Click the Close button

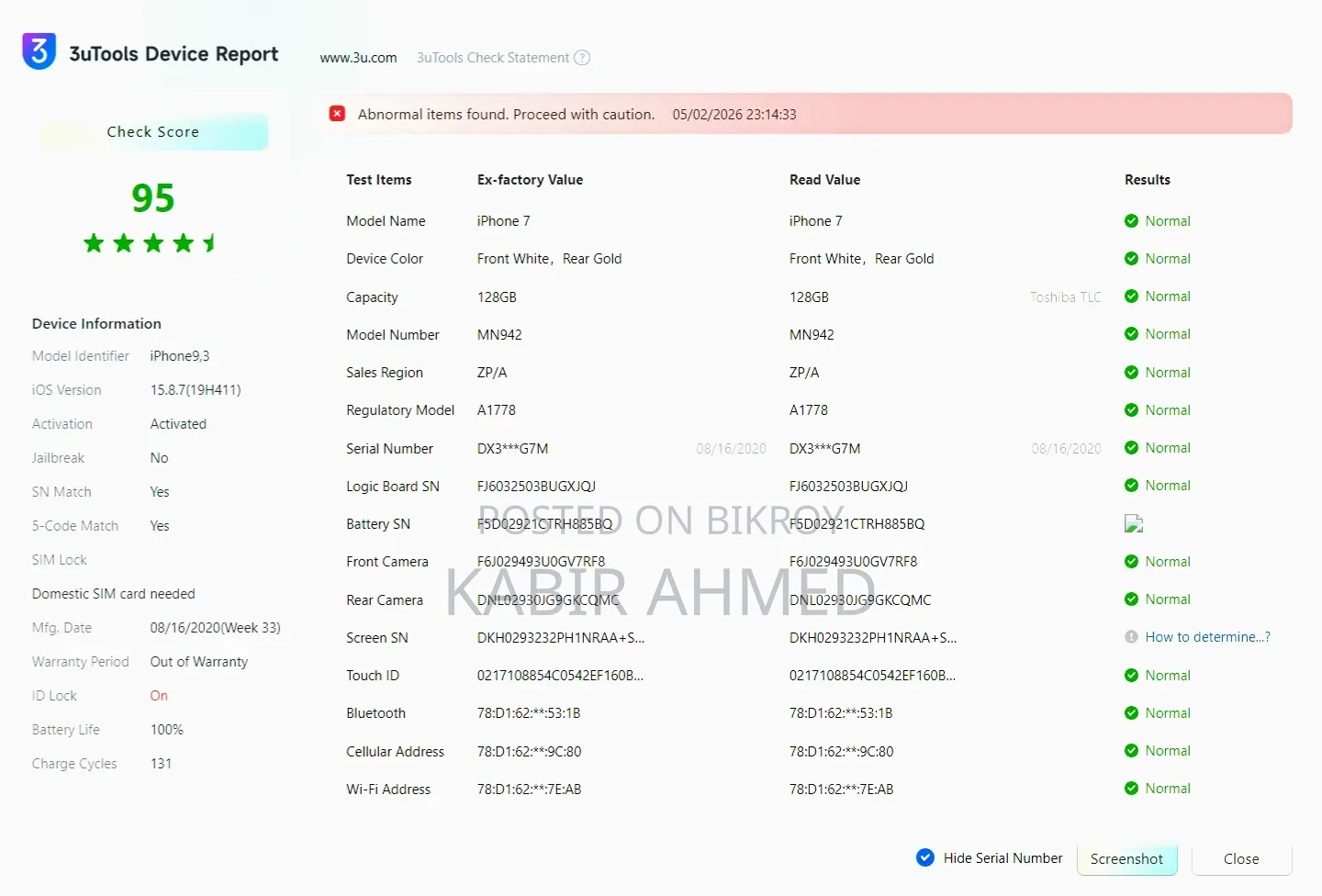[x=1241, y=859]
